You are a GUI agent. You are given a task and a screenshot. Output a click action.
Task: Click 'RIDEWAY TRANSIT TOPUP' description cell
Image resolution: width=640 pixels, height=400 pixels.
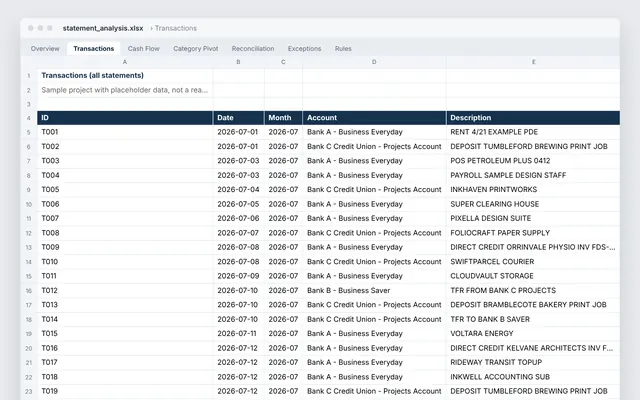[x=533, y=362]
